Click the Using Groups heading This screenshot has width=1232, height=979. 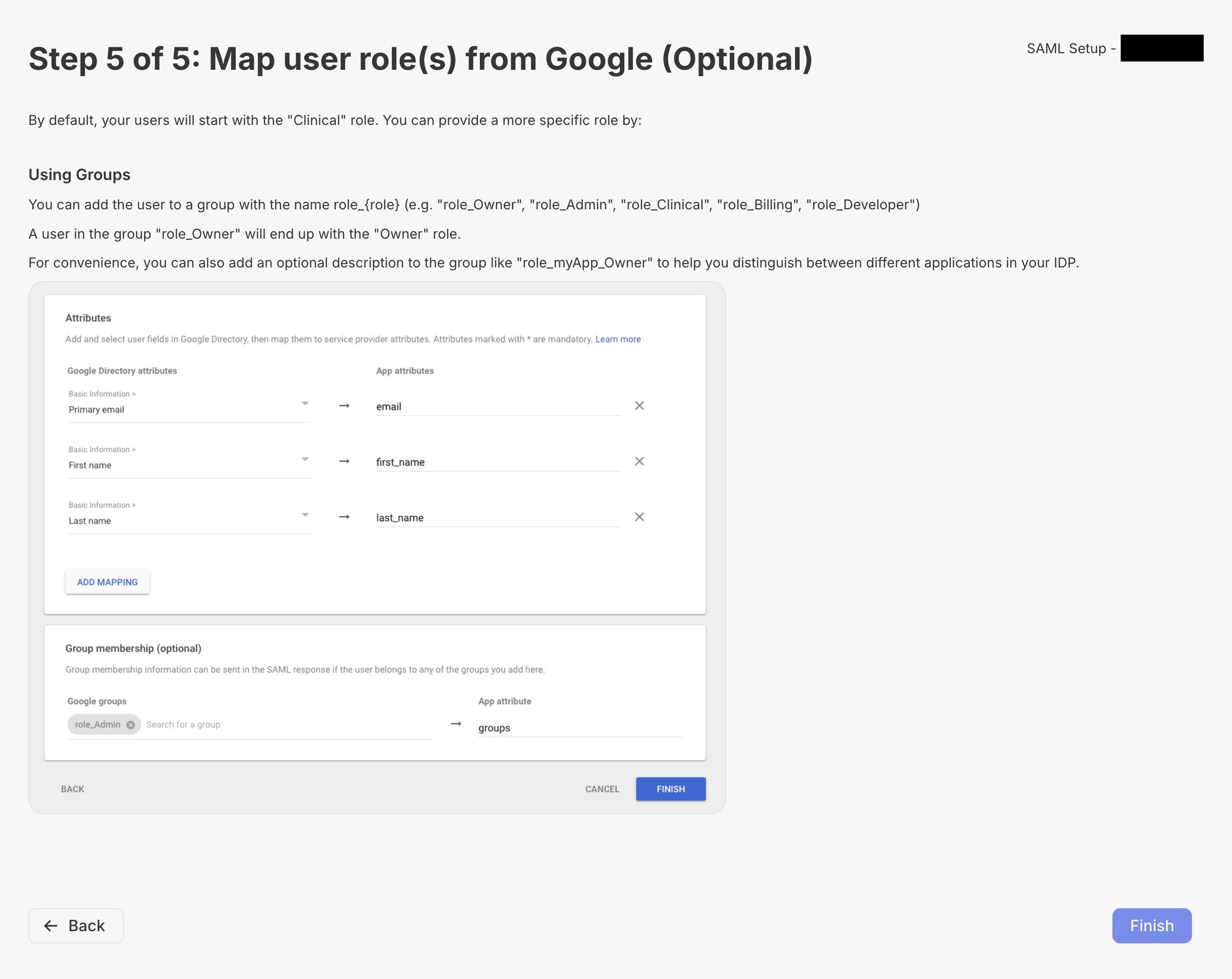[x=80, y=174]
